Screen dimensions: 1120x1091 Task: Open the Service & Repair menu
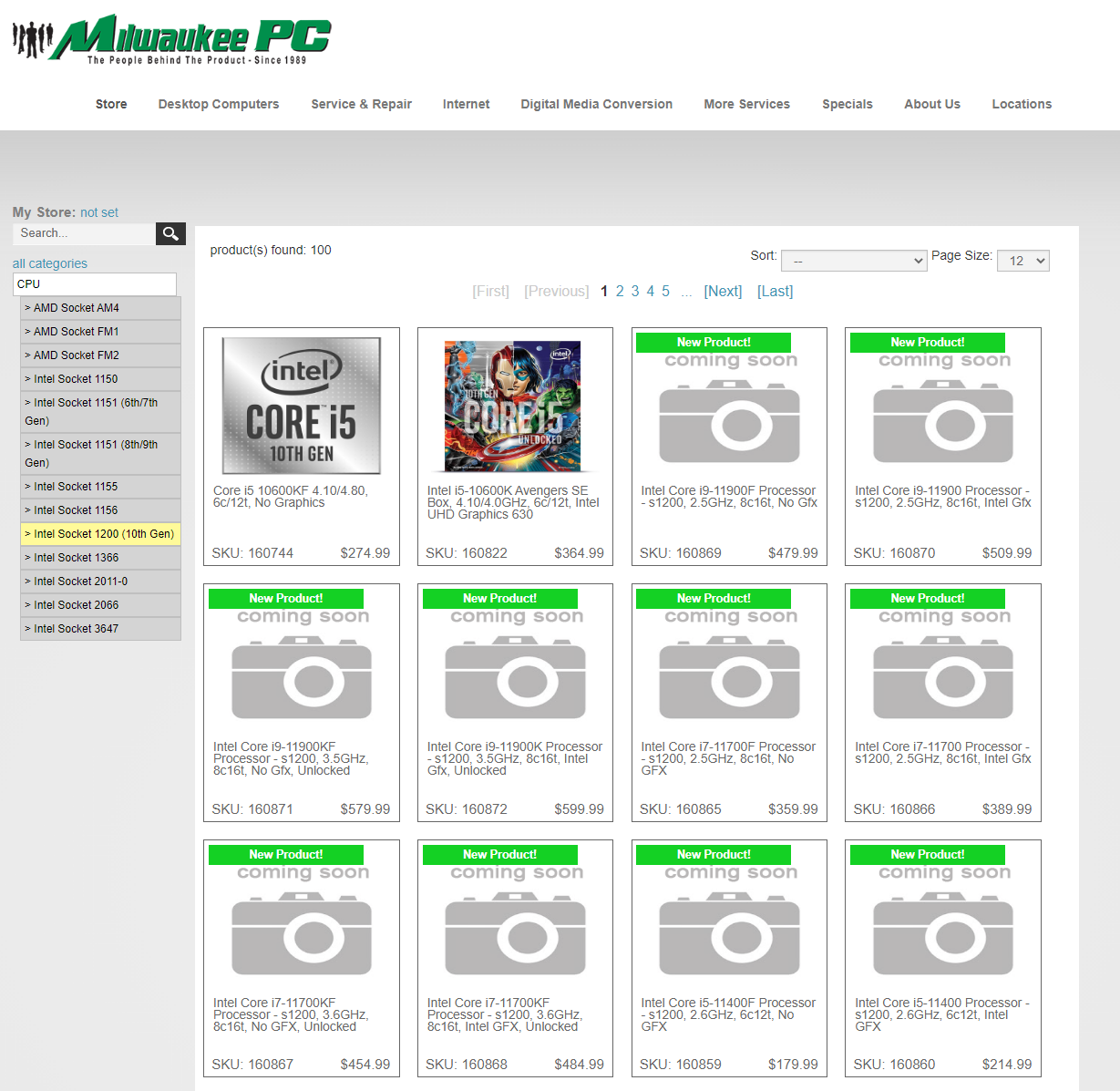[362, 104]
